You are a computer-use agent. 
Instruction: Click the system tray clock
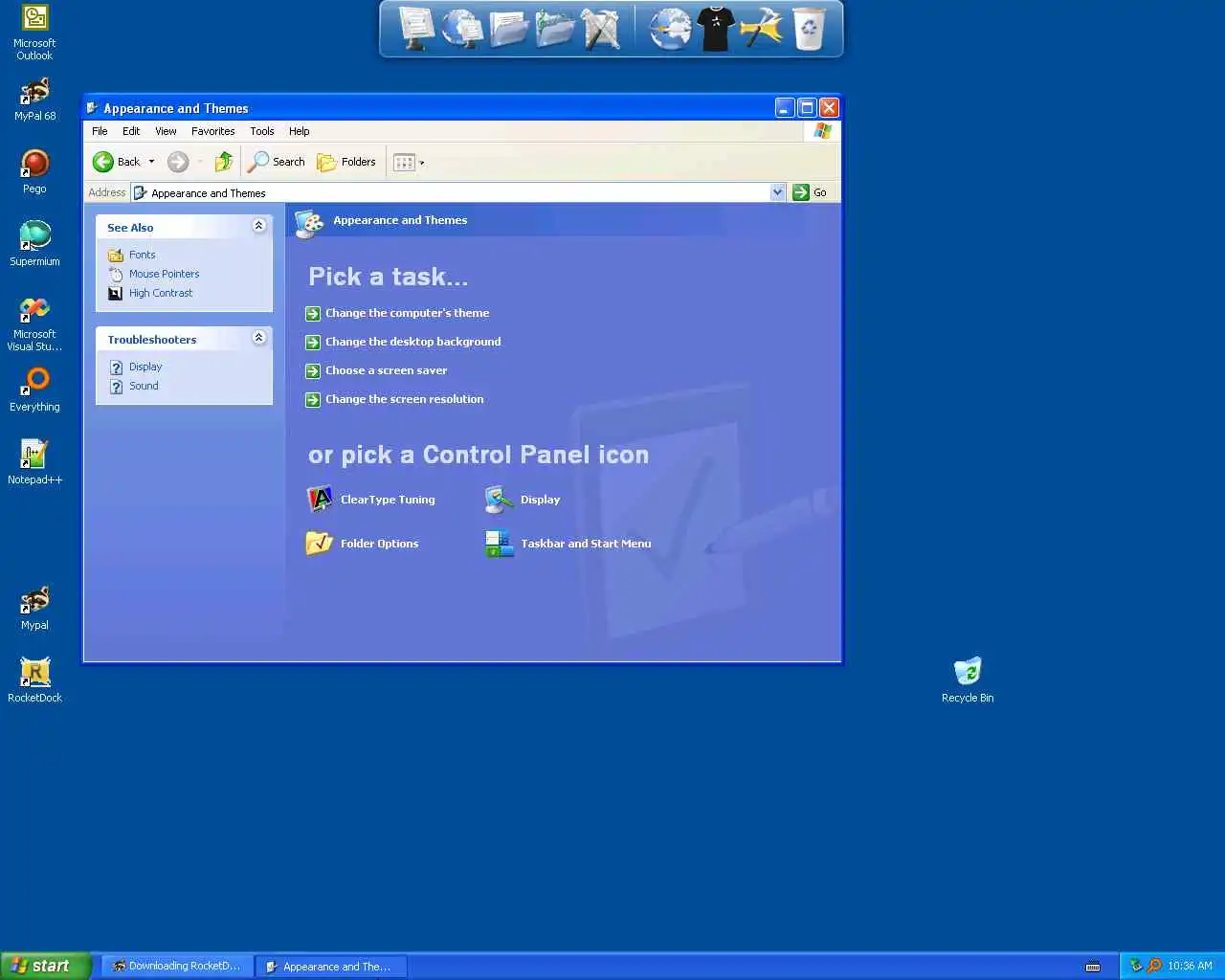point(1190,966)
